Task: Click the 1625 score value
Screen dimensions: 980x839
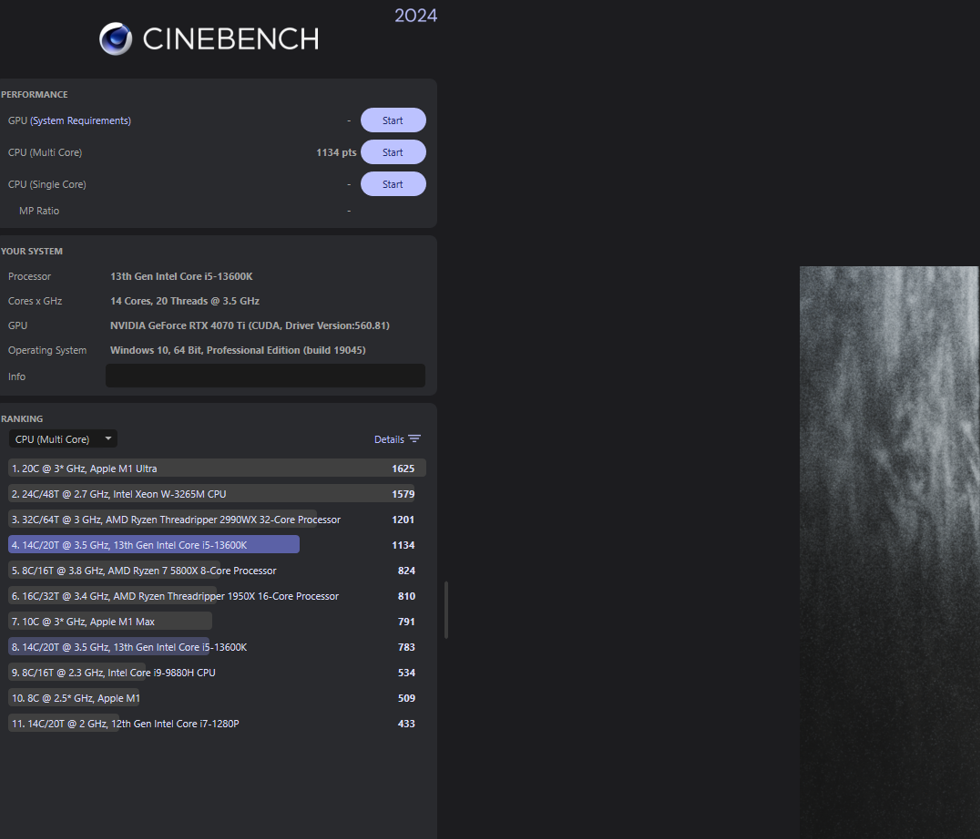Action: pyautogui.click(x=403, y=468)
